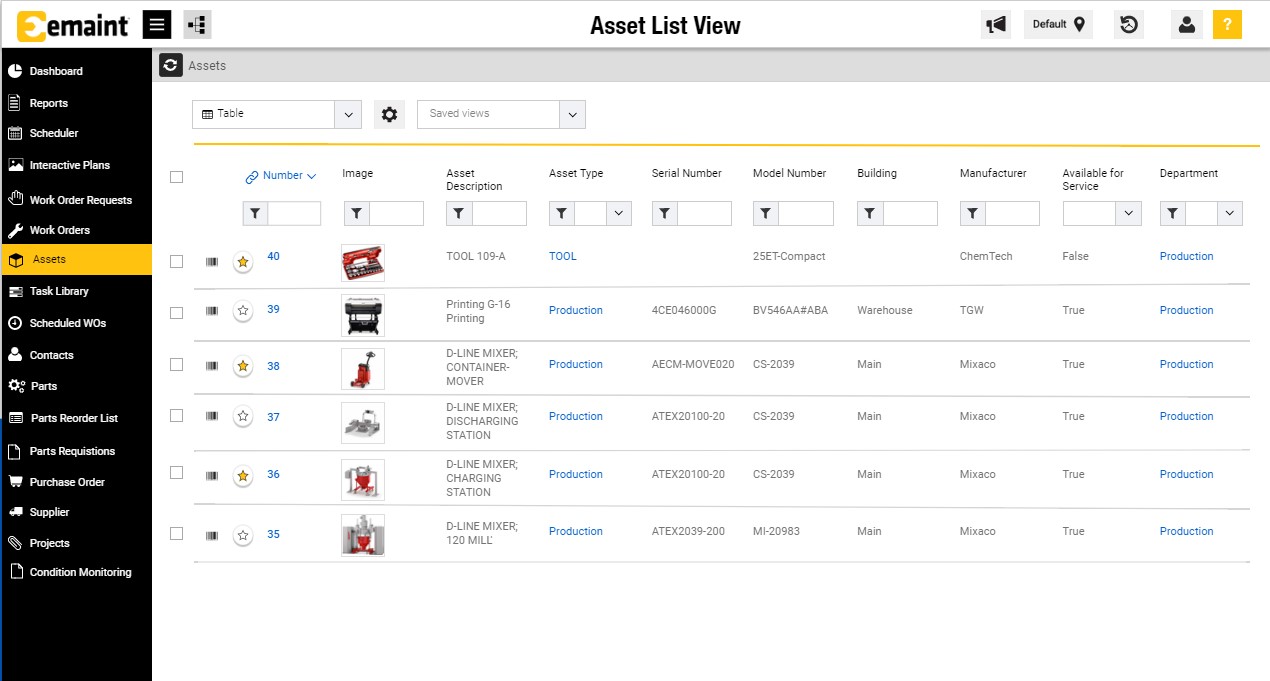This screenshot has width=1270, height=681.
Task: Open Available for Service filter dropdown
Action: pyautogui.click(x=1129, y=213)
